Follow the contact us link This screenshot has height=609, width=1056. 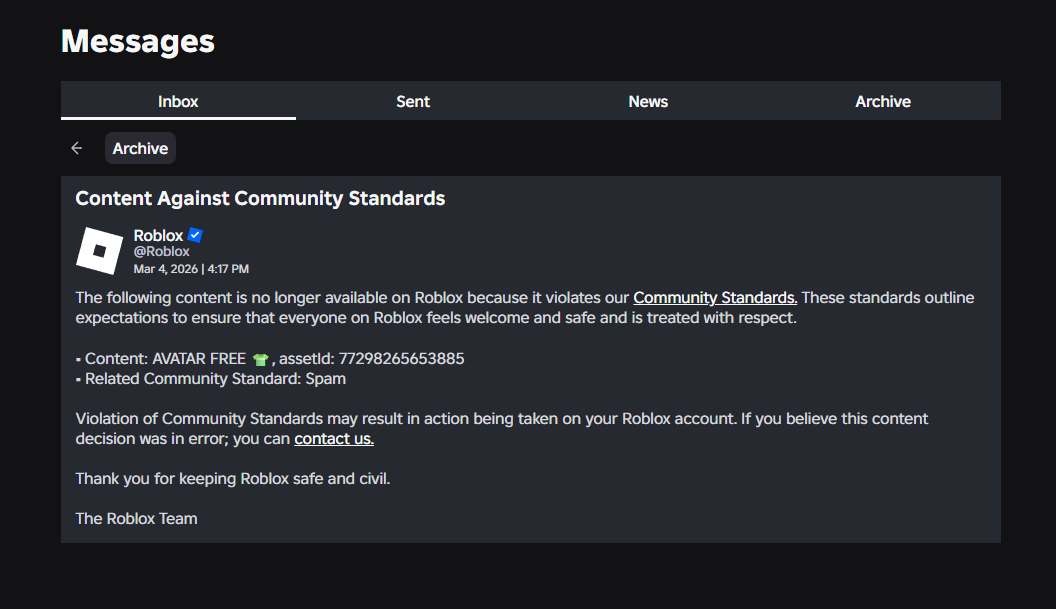pos(334,438)
